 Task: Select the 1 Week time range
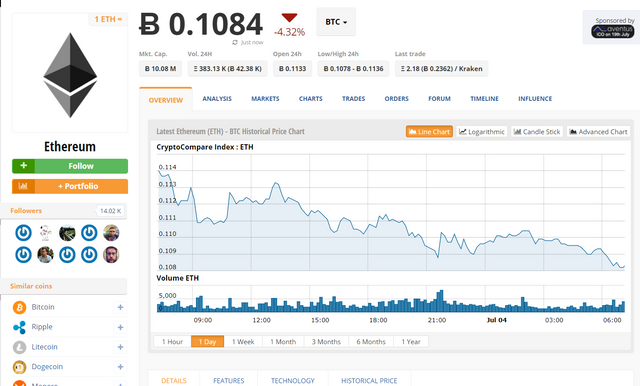pos(243,342)
